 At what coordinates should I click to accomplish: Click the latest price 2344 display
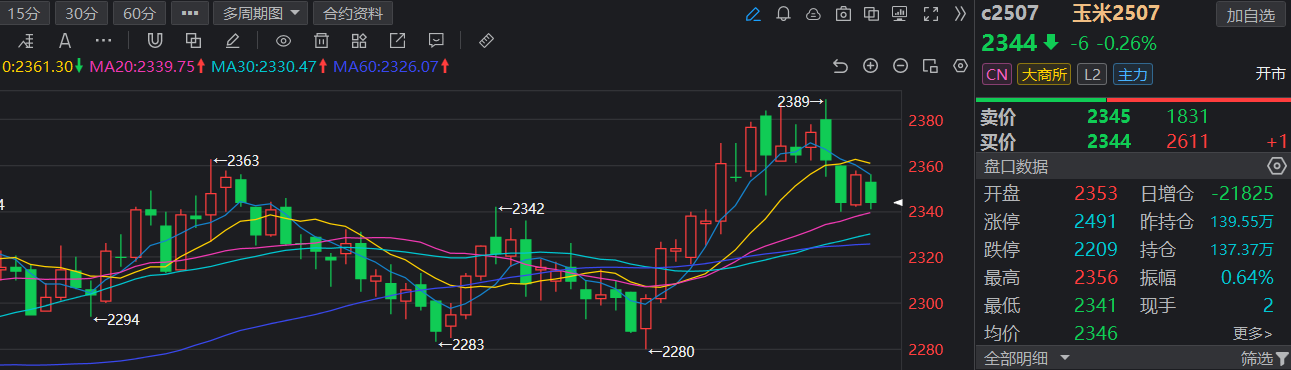pos(1009,43)
